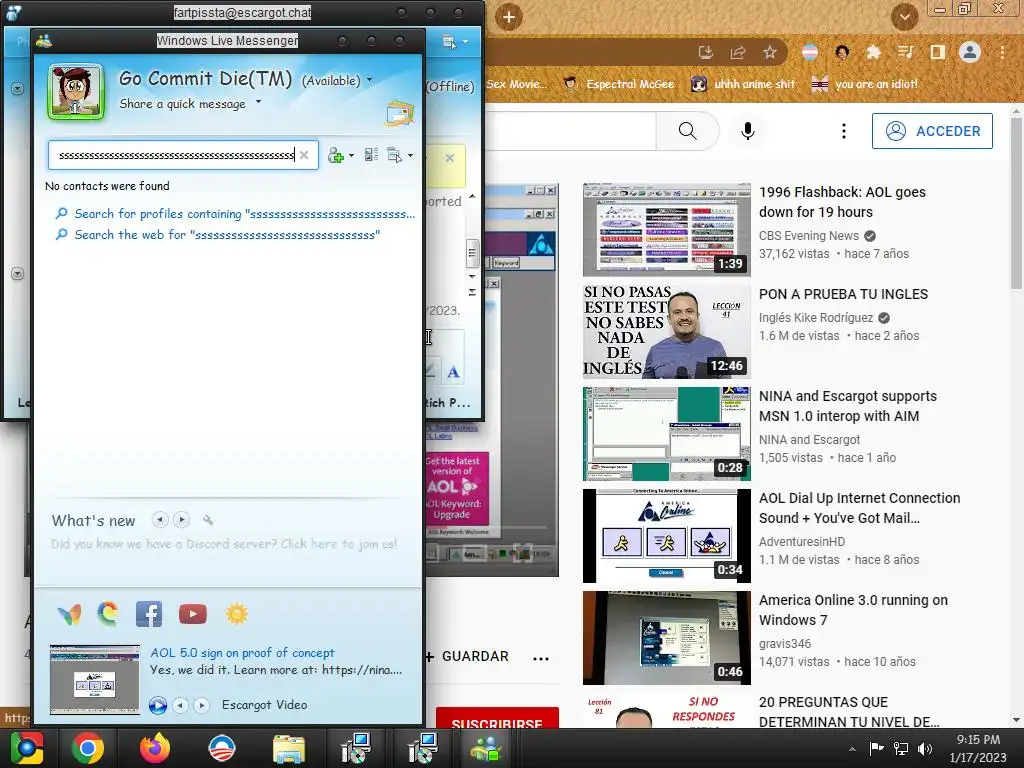Screen dimensions: 1024x768
Task: Click the YouTube voice search microphone
Action: pos(748,131)
